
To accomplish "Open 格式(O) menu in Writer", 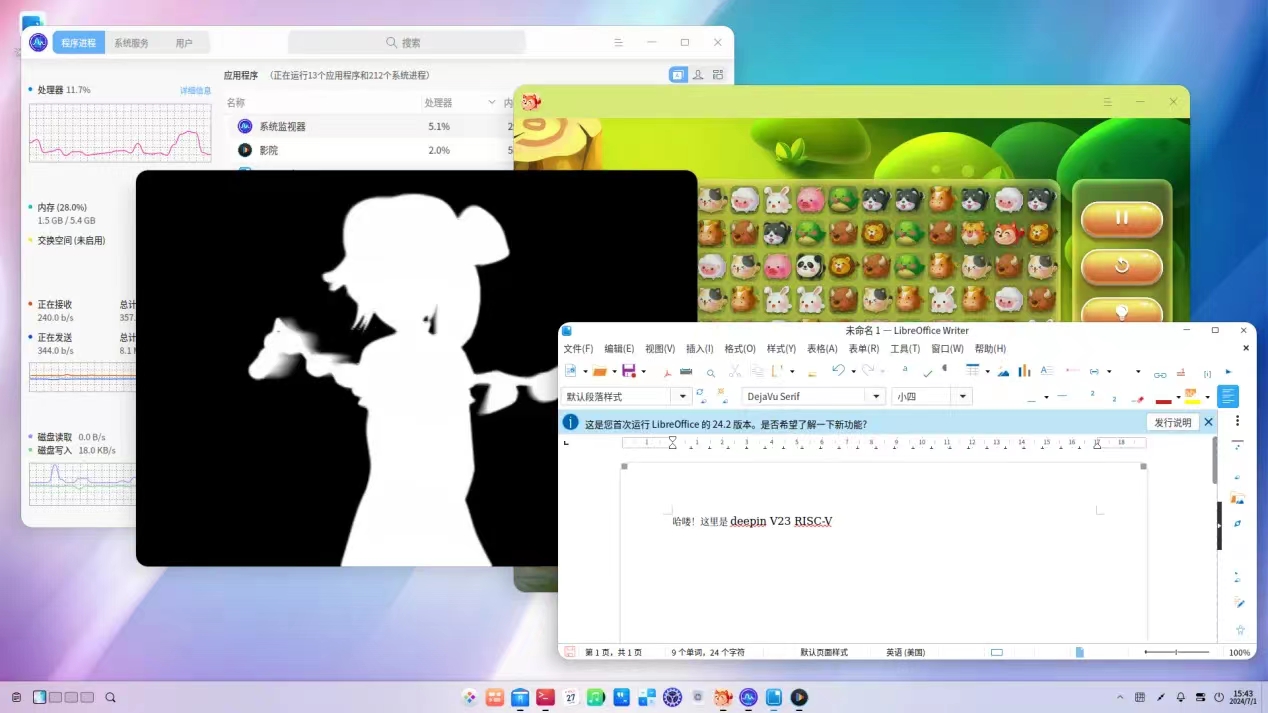I will click(740, 349).
